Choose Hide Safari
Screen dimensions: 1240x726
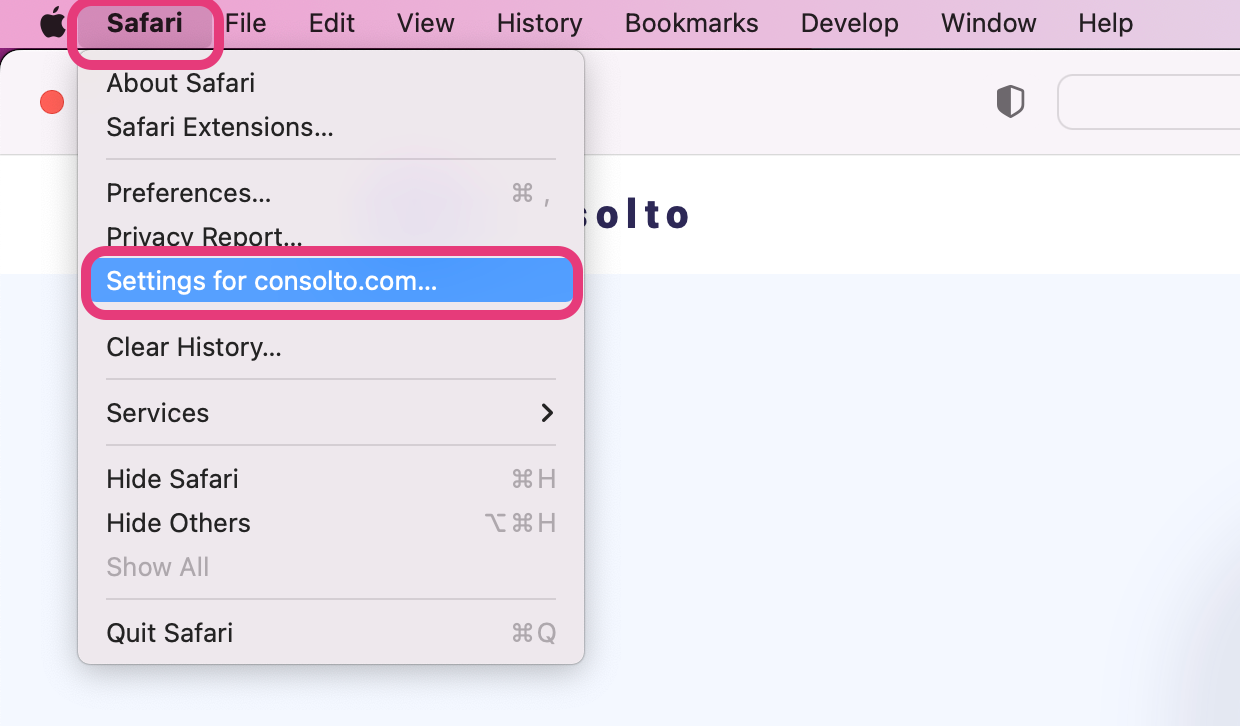coord(331,479)
